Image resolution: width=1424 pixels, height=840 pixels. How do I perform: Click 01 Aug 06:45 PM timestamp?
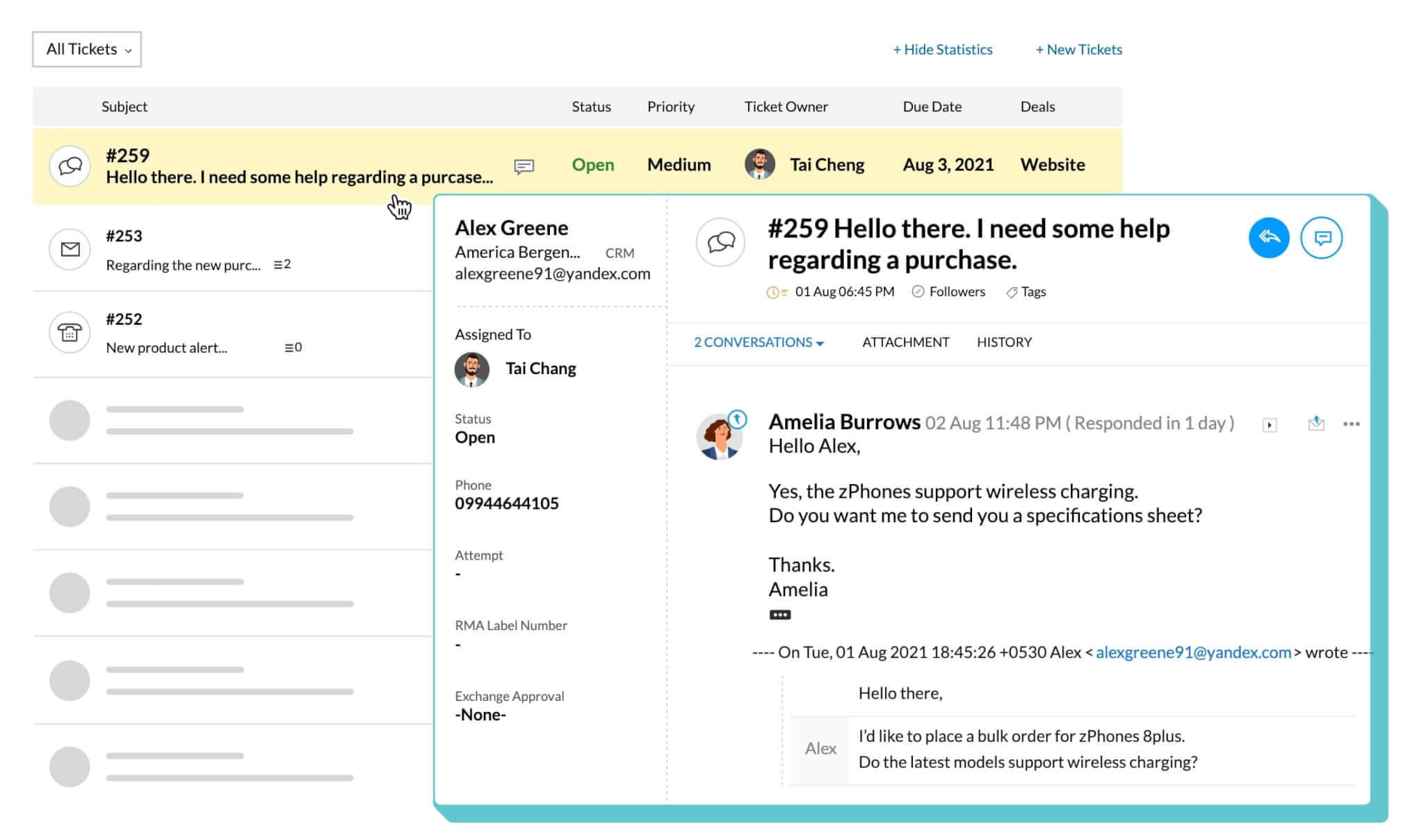pos(845,292)
